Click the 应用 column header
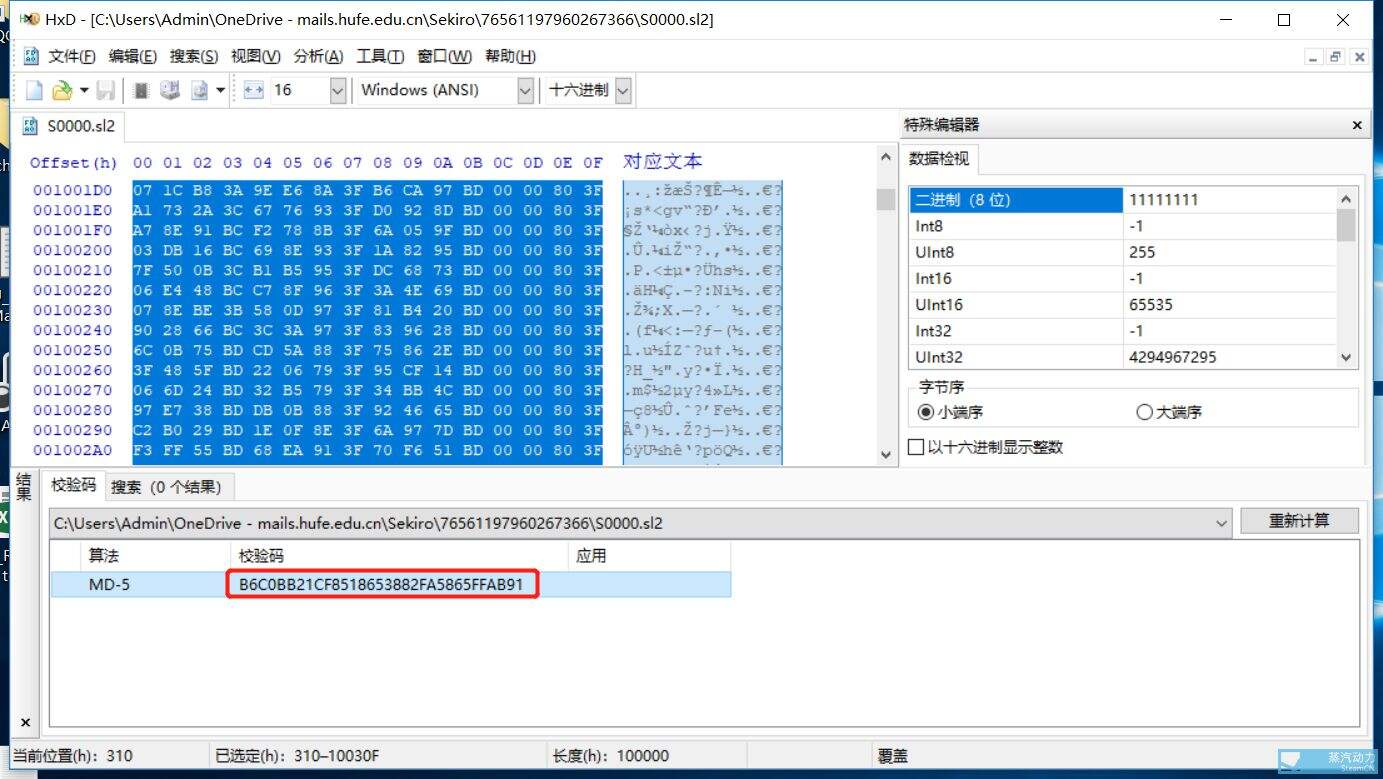 click(x=649, y=556)
